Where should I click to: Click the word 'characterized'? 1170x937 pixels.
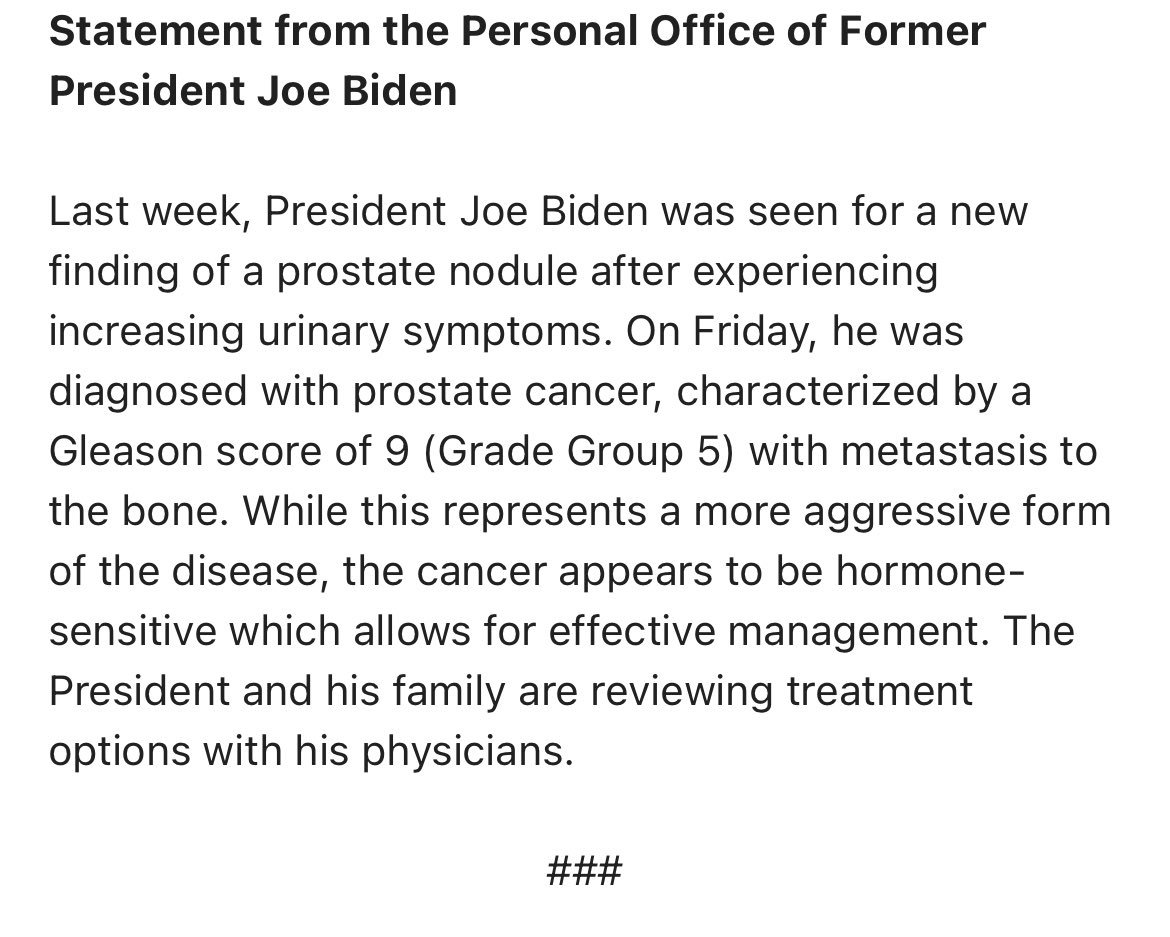click(802, 392)
